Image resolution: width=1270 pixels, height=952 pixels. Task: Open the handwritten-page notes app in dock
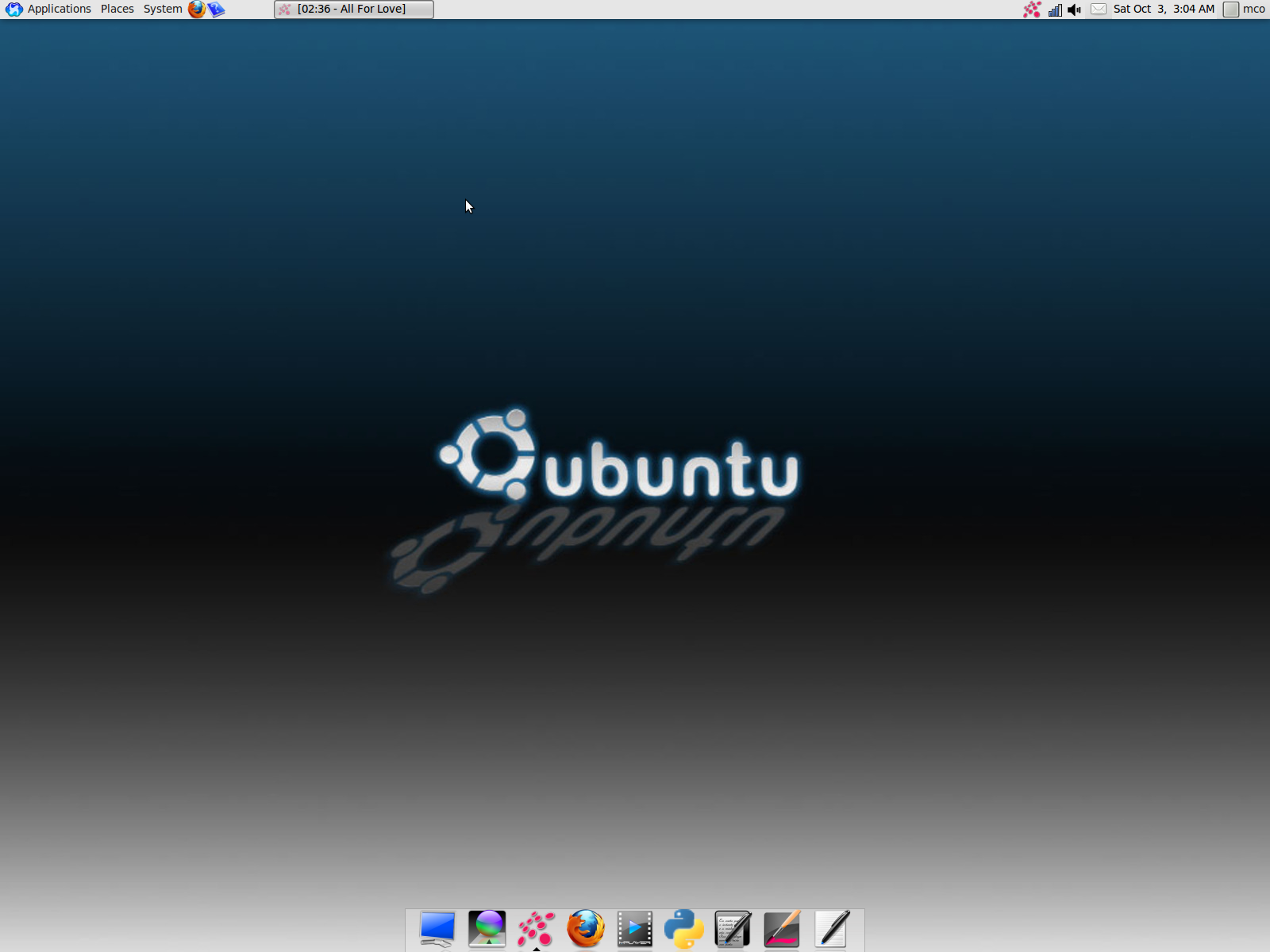[x=733, y=929]
